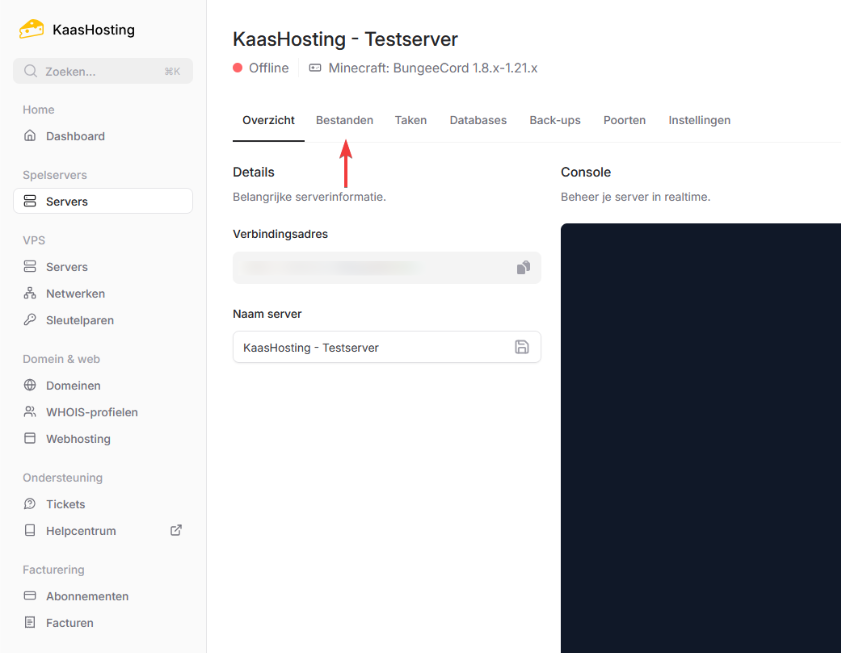The width and height of the screenshot is (841, 653).
Task: Open the Back-ups tab
Action: 555,120
